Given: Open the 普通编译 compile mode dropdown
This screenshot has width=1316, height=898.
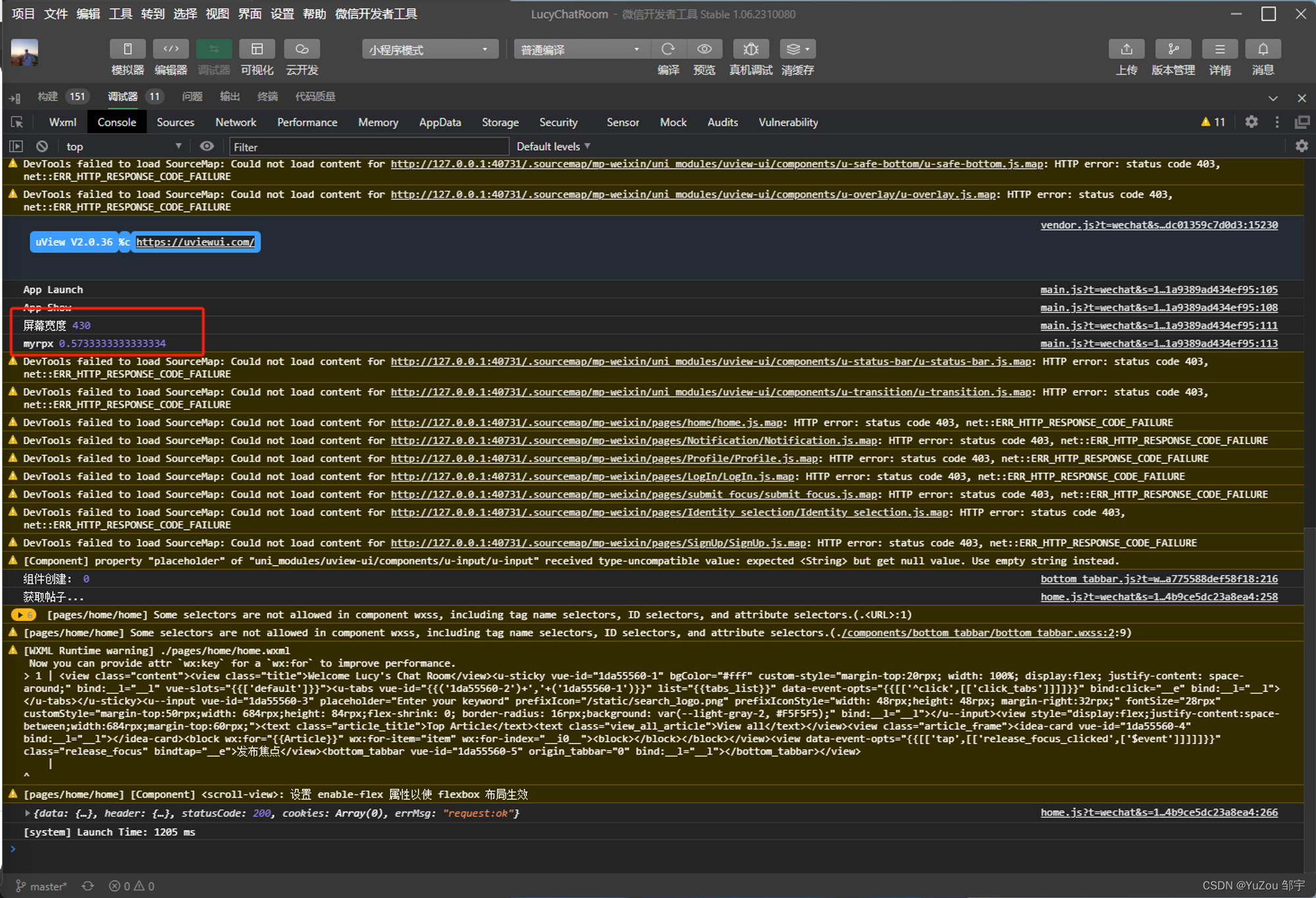Looking at the screenshot, I should point(582,49).
